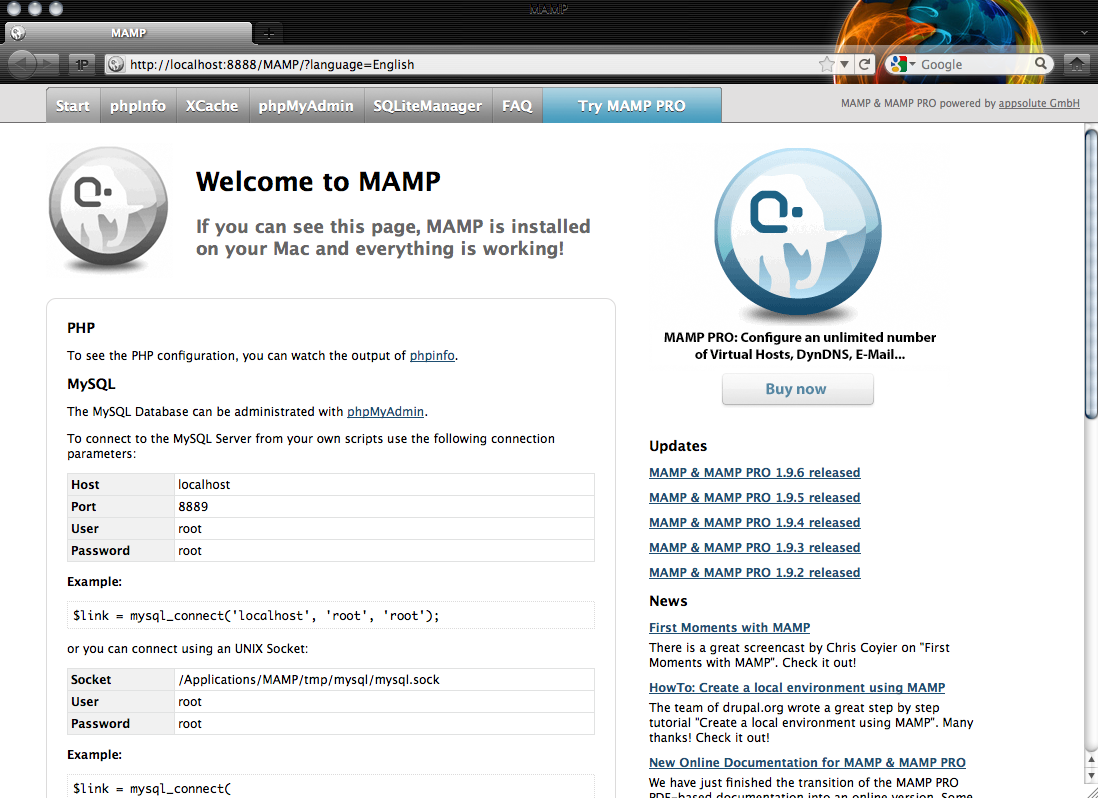Click the grey MAMP elephant logo
This screenshot has height=798, width=1098.
tap(109, 209)
